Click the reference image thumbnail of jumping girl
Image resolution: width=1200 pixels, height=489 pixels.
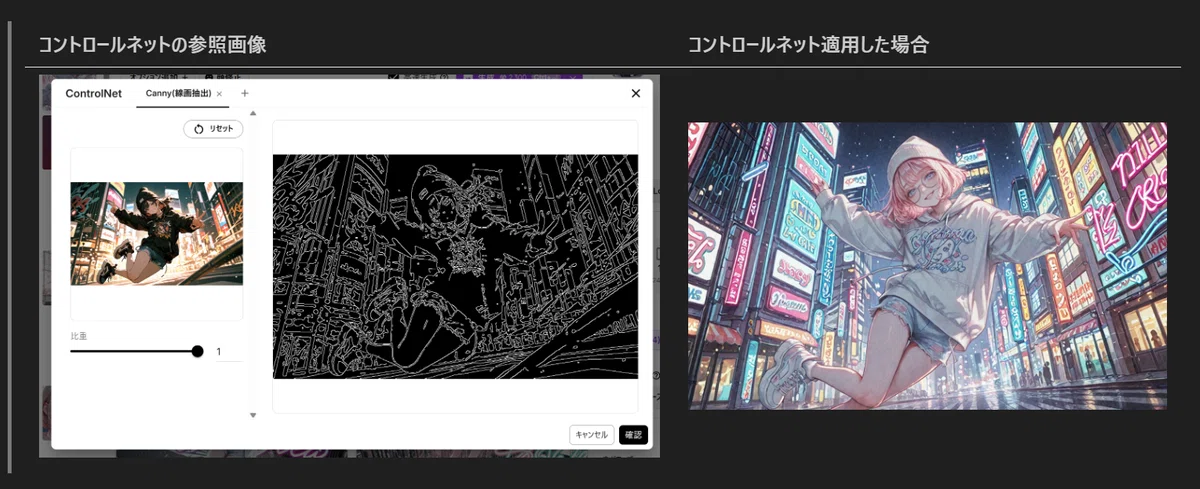pos(157,233)
